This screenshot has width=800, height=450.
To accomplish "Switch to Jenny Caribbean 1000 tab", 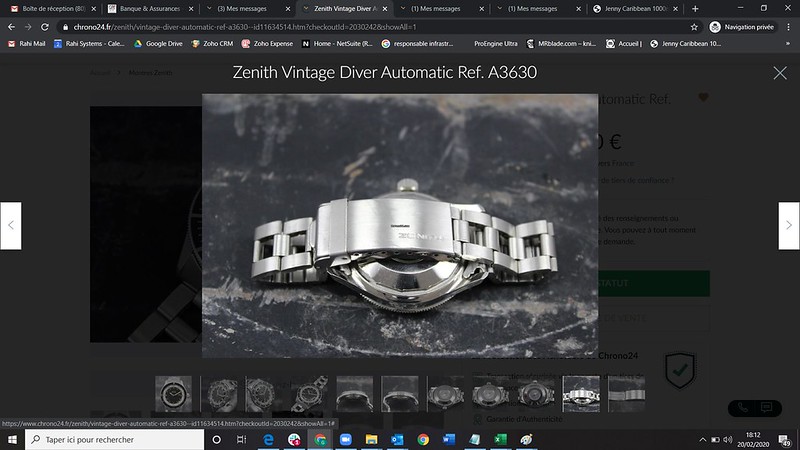I will click(x=635, y=9).
